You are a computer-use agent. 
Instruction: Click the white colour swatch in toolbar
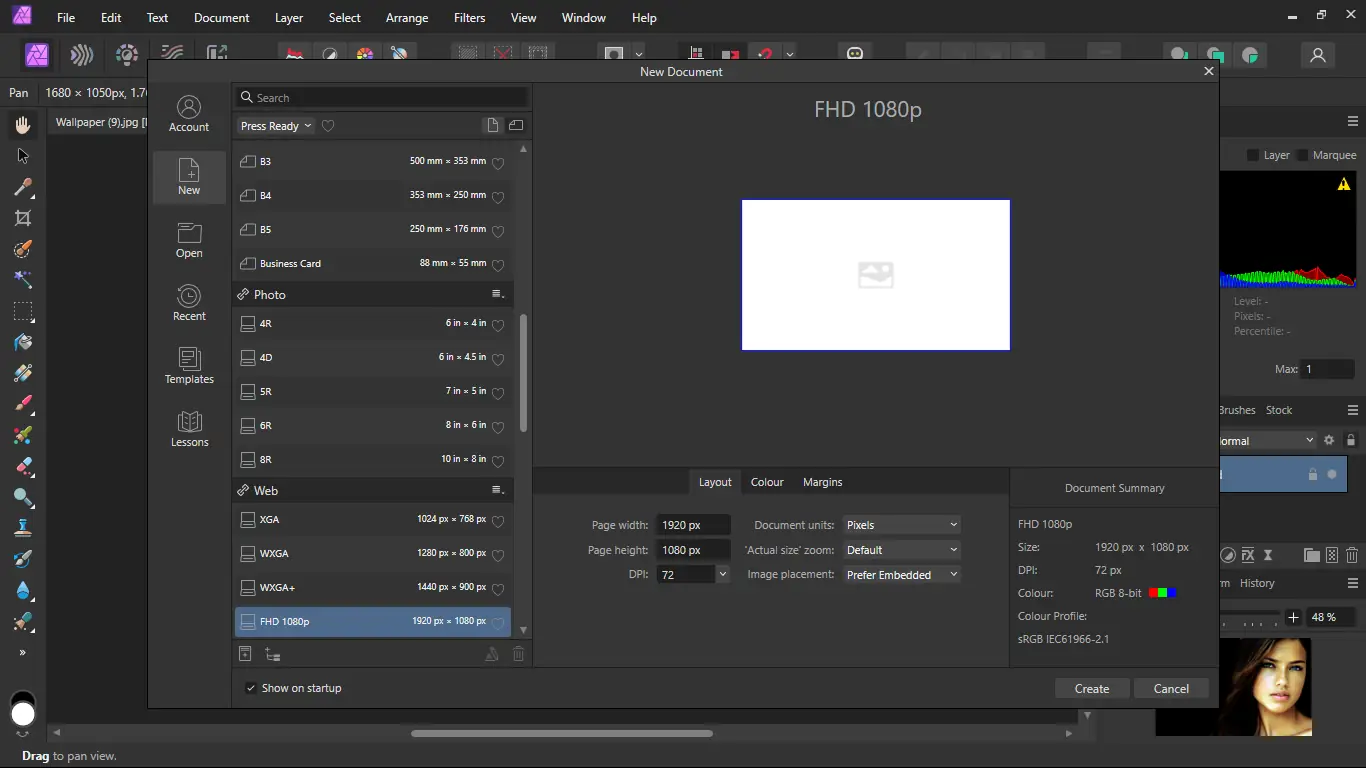pos(23,714)
